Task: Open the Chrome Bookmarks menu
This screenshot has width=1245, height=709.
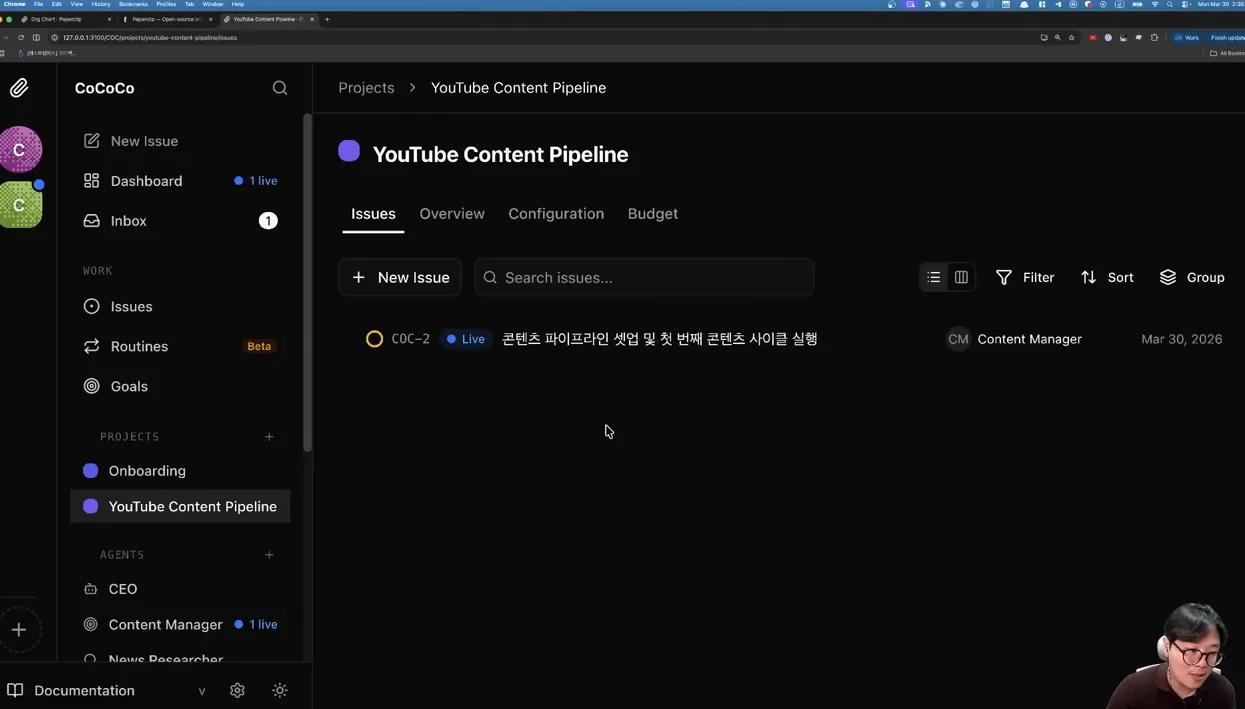Action: coord(133,4)
